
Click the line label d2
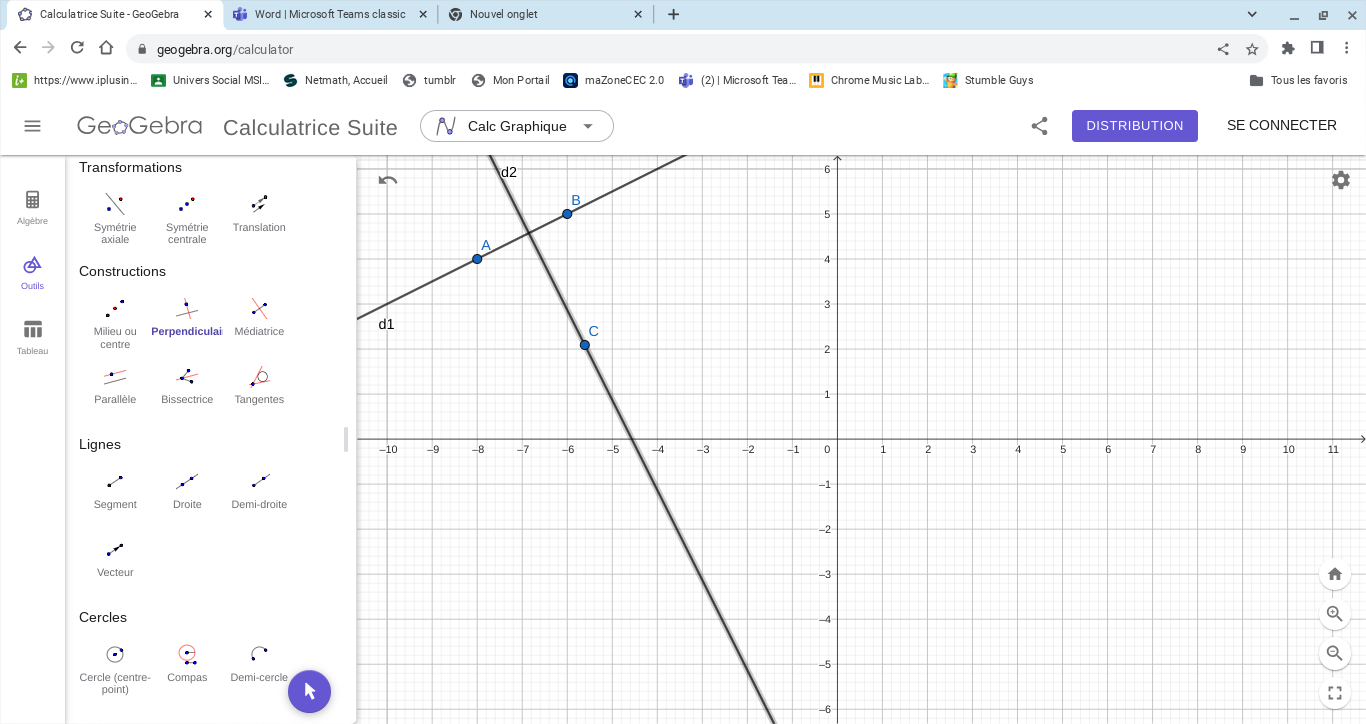tap(509, 172)
